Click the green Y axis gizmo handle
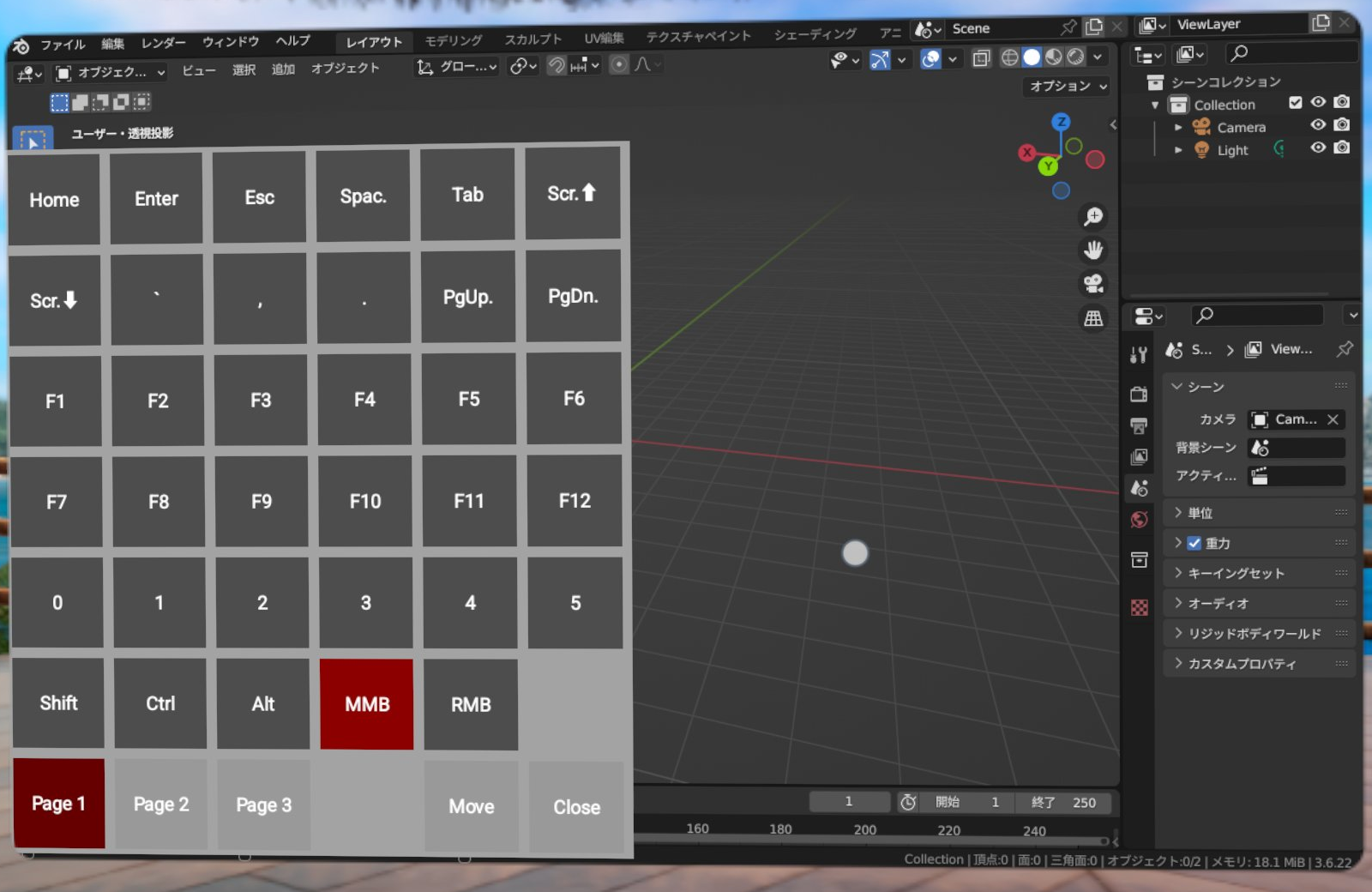Viewport: 1372px width, 892px height. point(1048,166)
